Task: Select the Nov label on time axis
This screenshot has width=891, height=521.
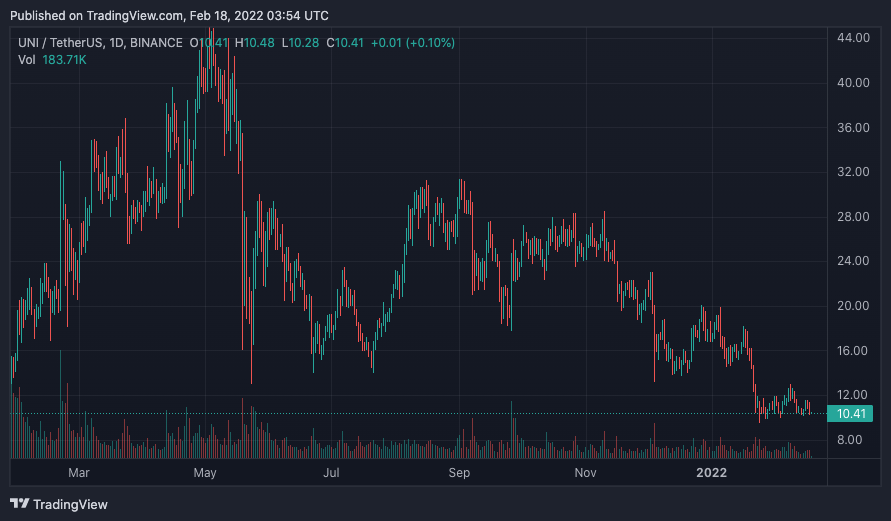Action: [x=585, y=473]
